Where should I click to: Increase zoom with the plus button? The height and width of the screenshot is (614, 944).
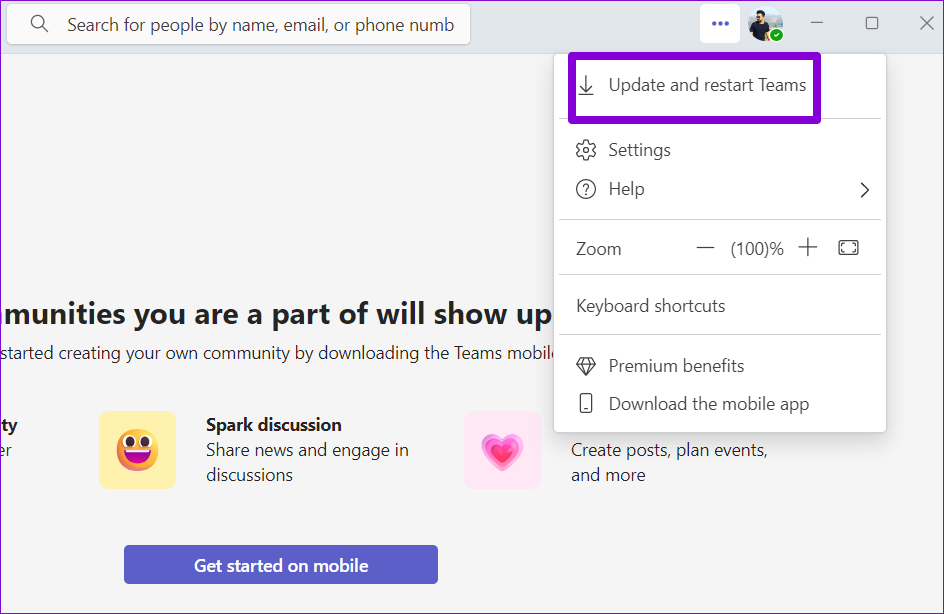(808, 247)
